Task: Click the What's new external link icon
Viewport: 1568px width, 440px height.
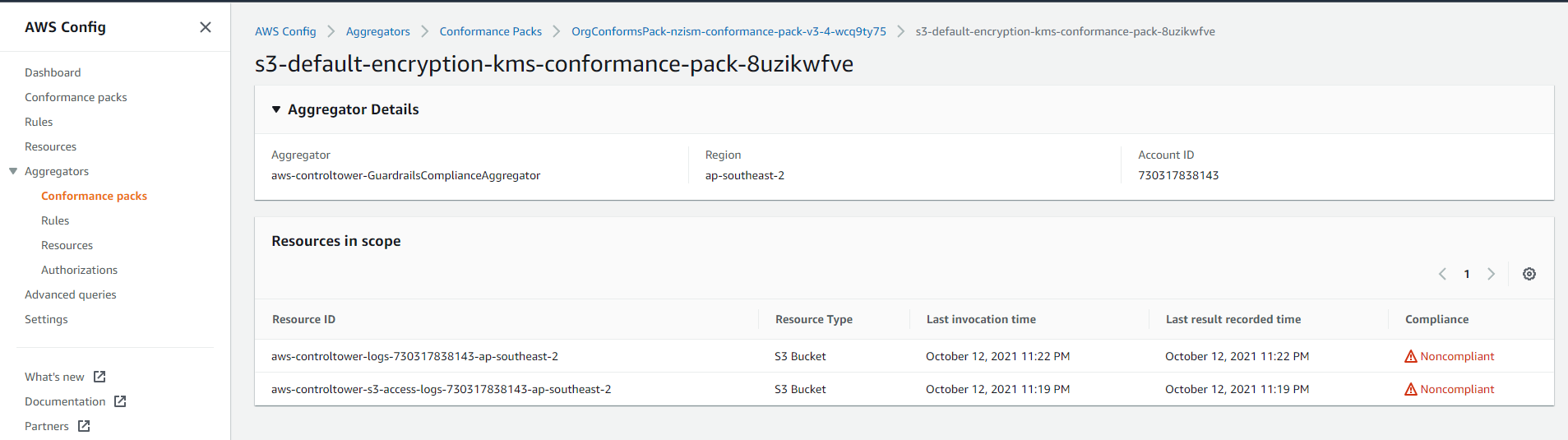Action: tap(99, 377)
